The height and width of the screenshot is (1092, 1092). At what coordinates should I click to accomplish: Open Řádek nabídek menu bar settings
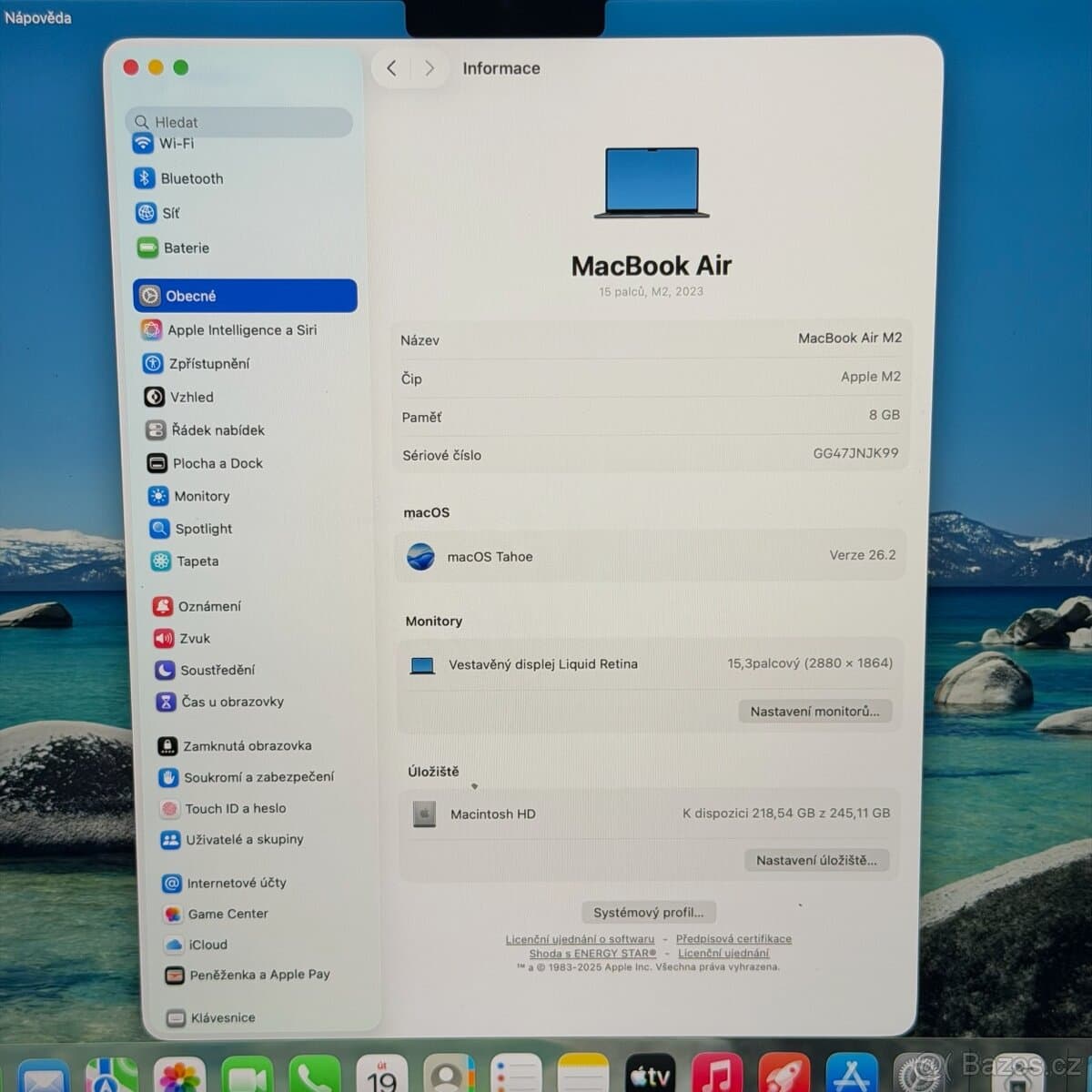click(x=206, y=430)
